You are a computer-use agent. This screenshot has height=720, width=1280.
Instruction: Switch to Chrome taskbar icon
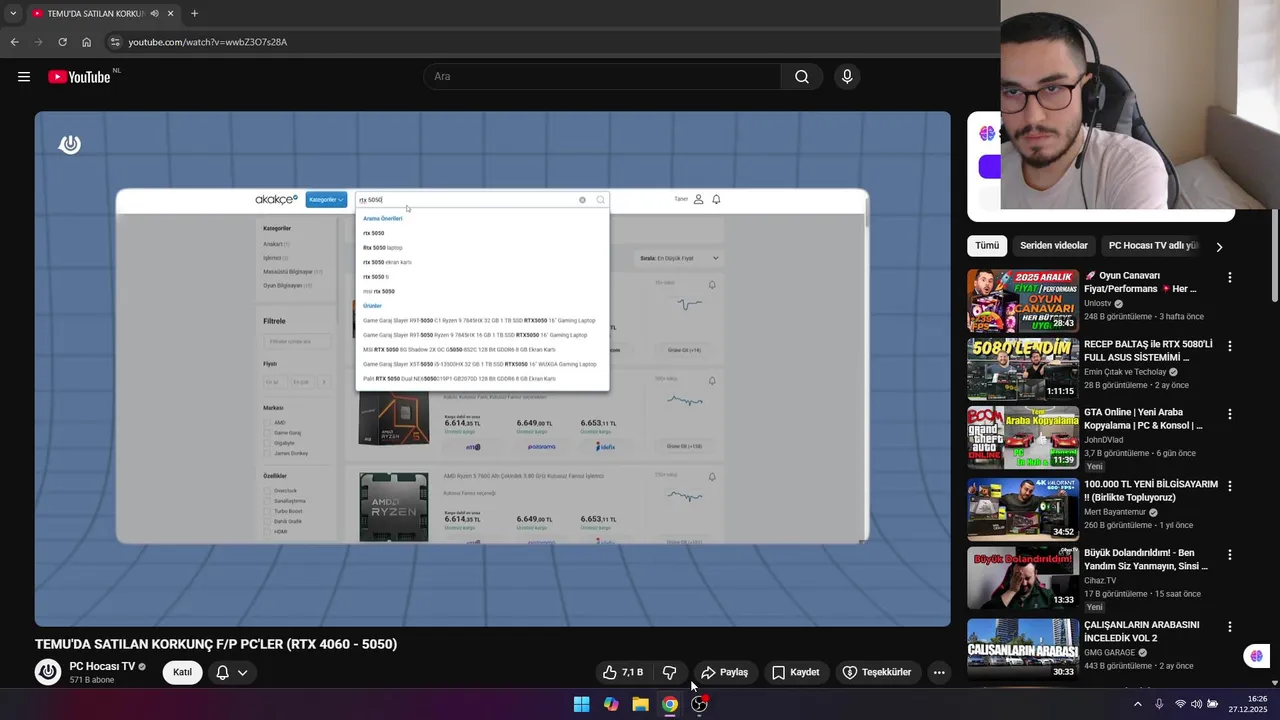(670, 704)
